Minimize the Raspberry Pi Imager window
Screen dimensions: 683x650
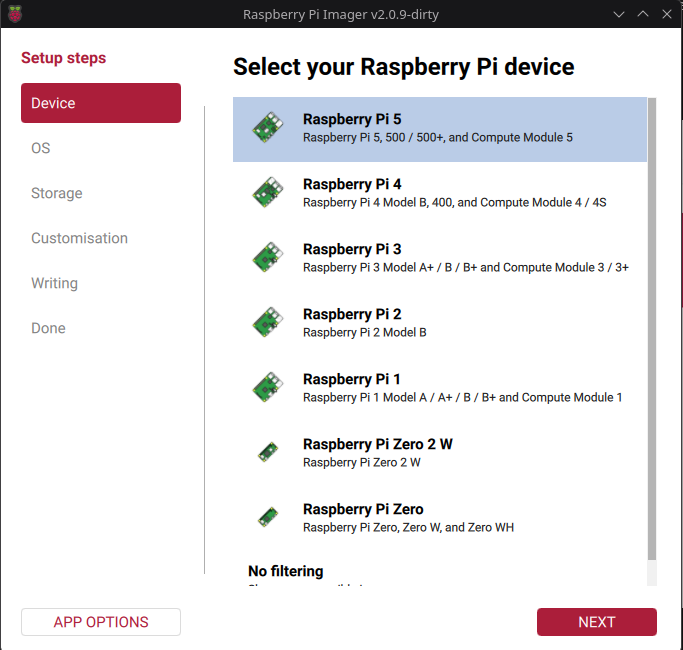tap(619, 14)
